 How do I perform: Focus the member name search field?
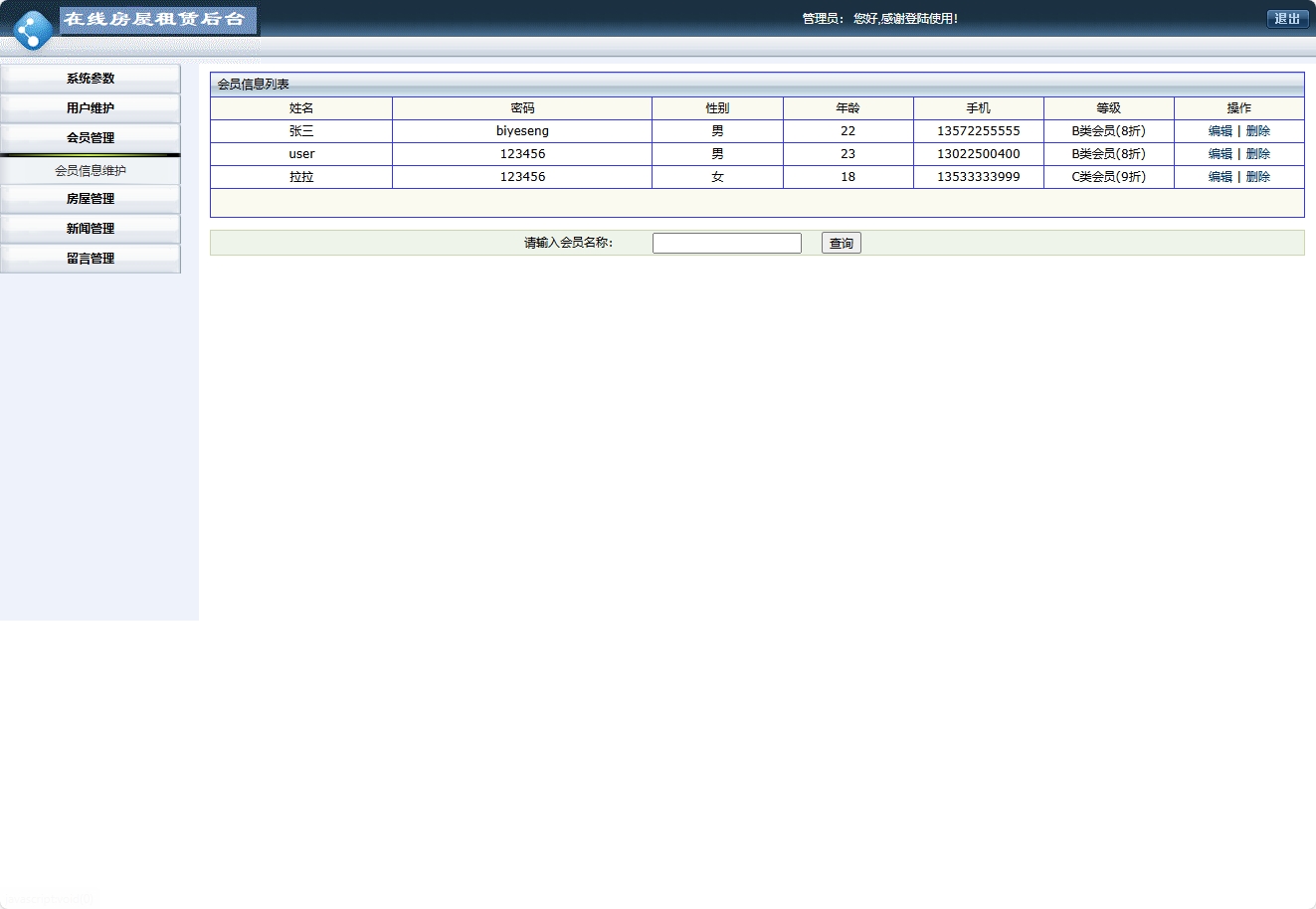727,243
